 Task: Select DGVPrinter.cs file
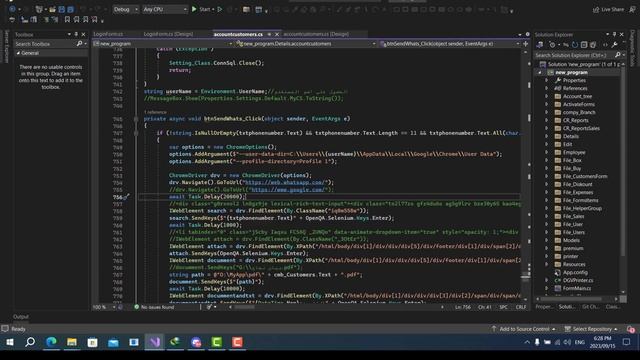(x=578, y=280)
